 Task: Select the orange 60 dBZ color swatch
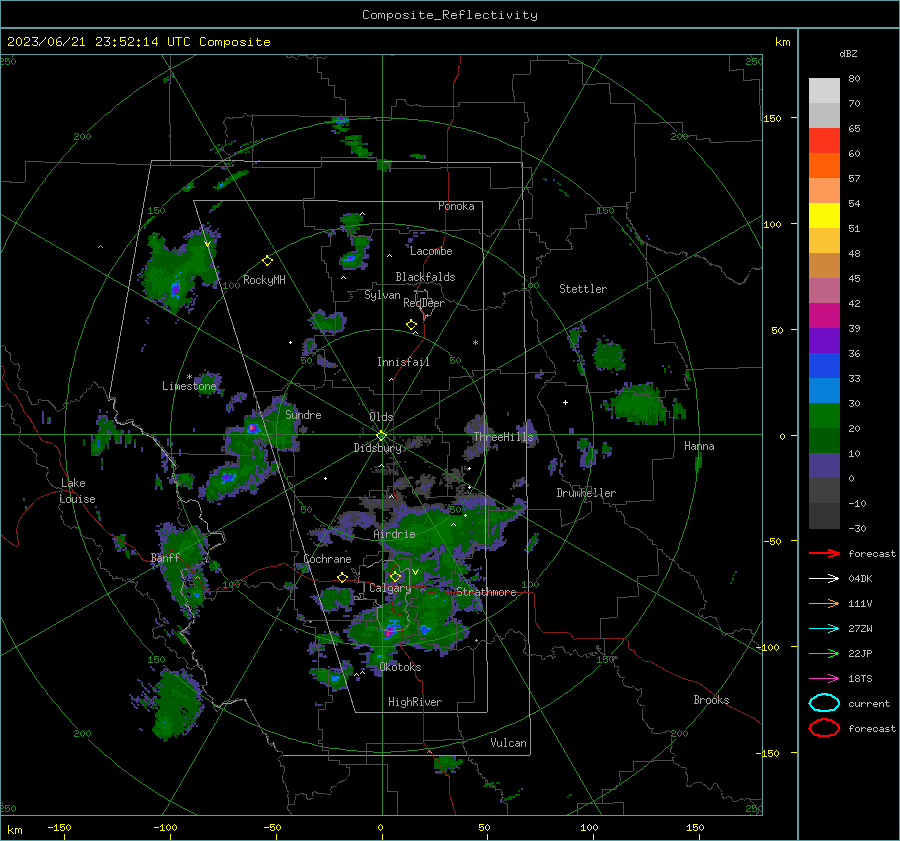coord(824,165)
